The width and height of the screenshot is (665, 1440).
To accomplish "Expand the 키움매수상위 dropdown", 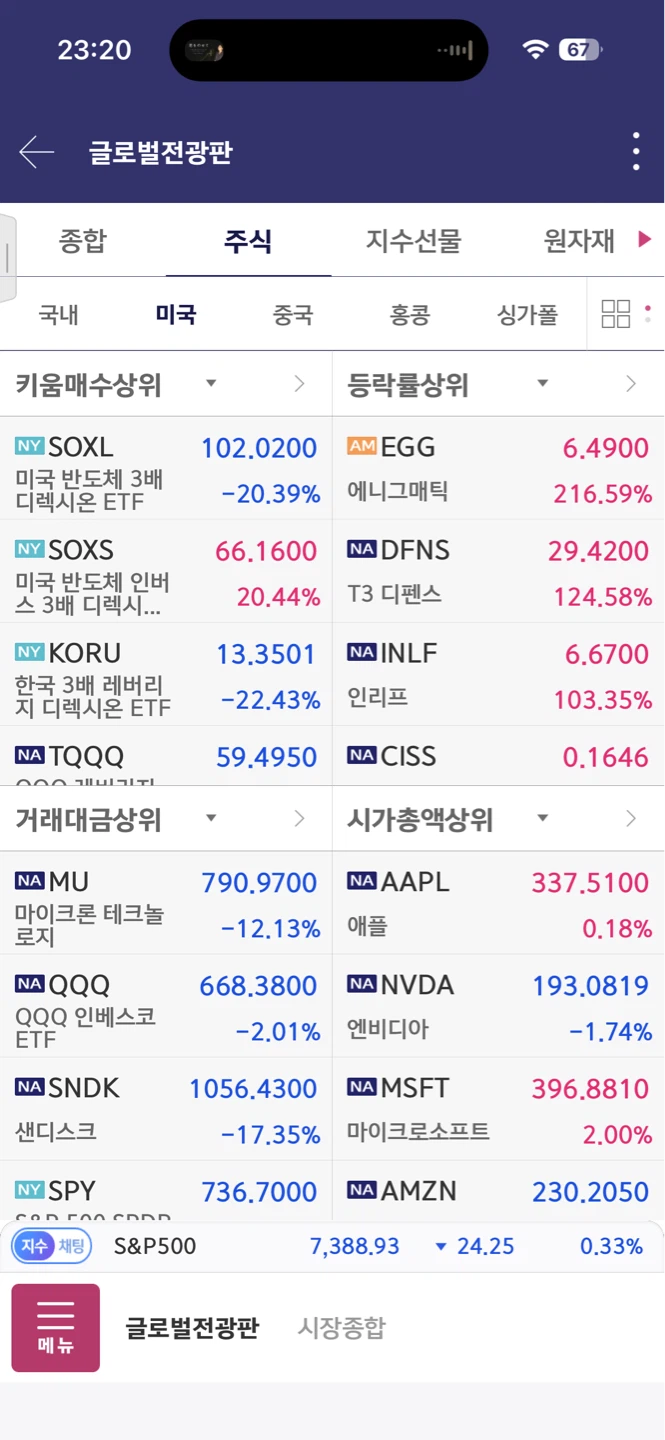I will coord(211,383).
